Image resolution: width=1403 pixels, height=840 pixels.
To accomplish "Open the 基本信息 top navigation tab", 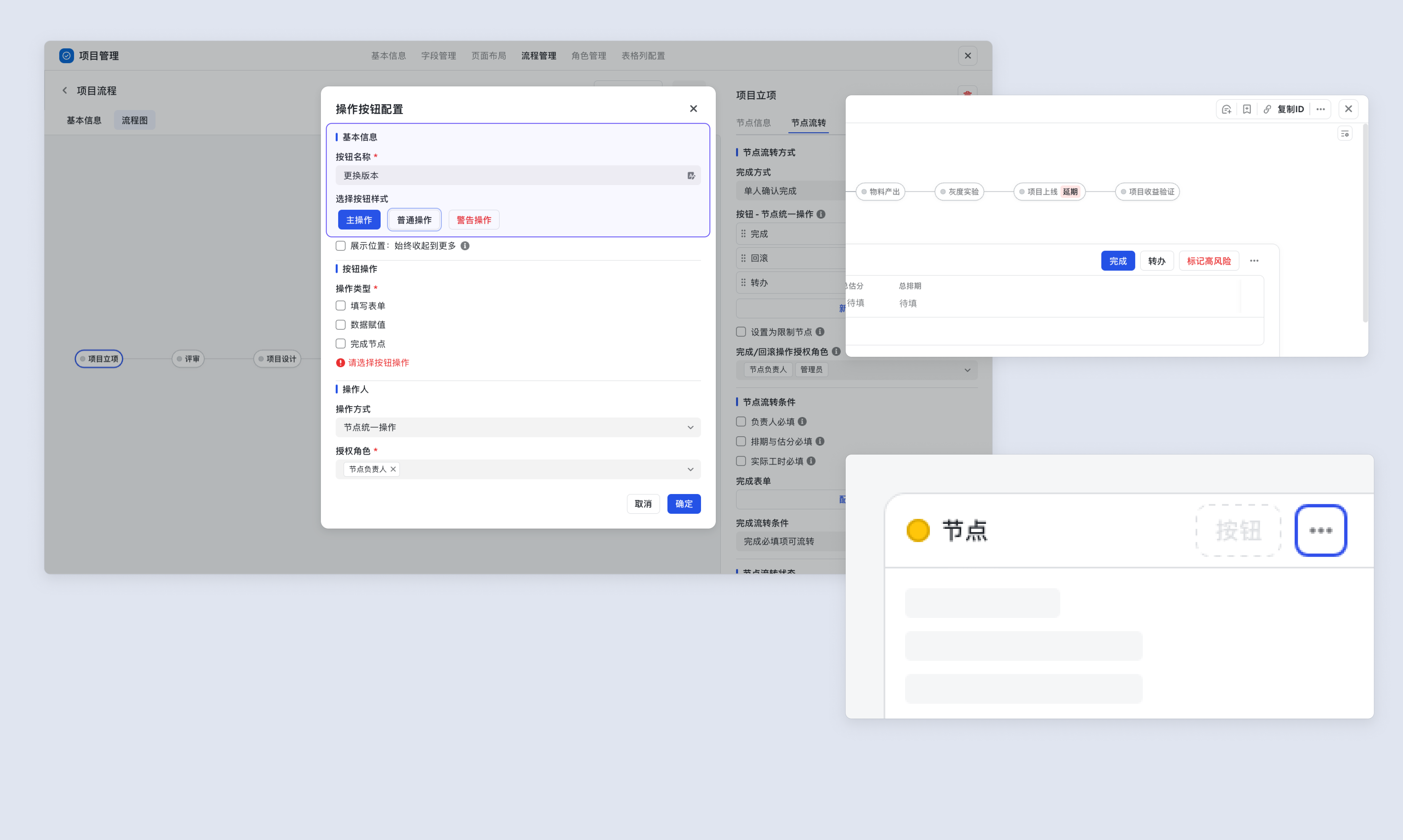I will click(389, 56).
